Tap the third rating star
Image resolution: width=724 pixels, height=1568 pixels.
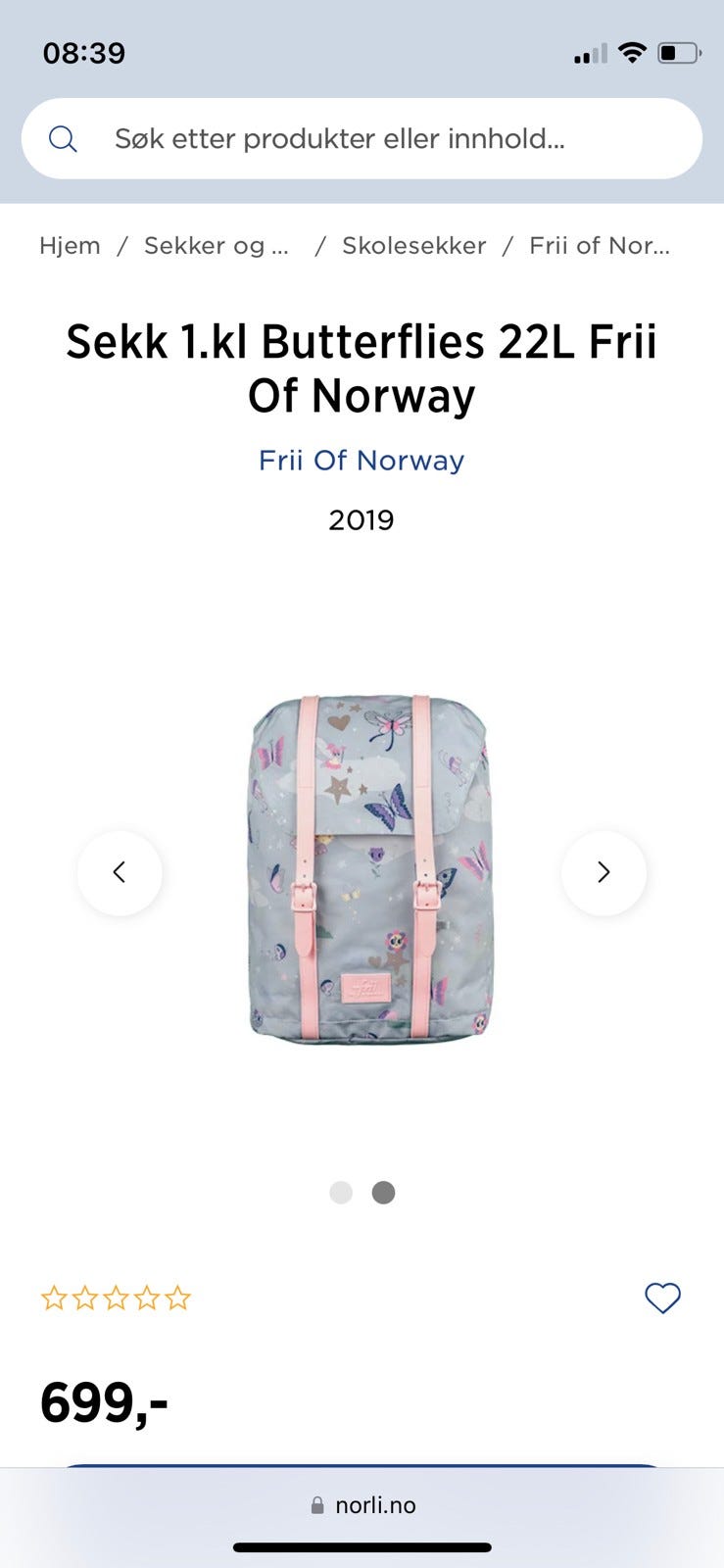click(116, 1298)
